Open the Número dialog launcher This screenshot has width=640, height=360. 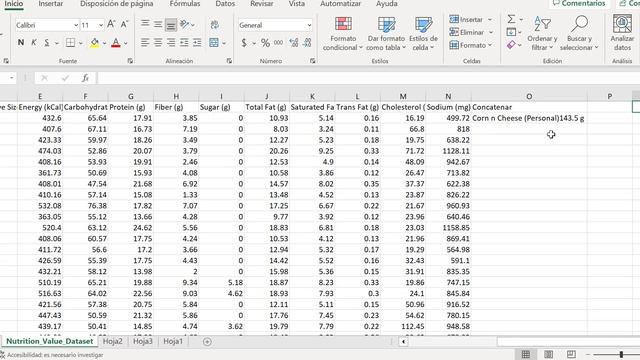[x=312, y=61]
